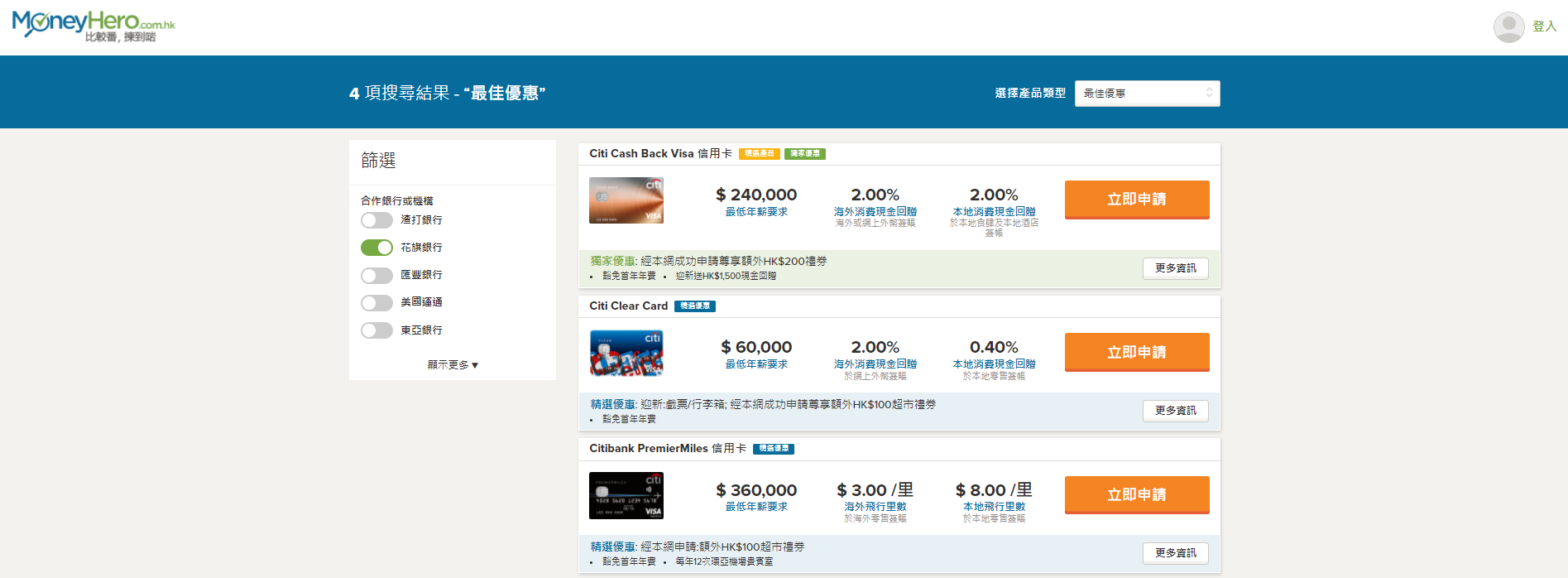
Task: Click the 0.40% local cashback value
Action: click(994, 347)
